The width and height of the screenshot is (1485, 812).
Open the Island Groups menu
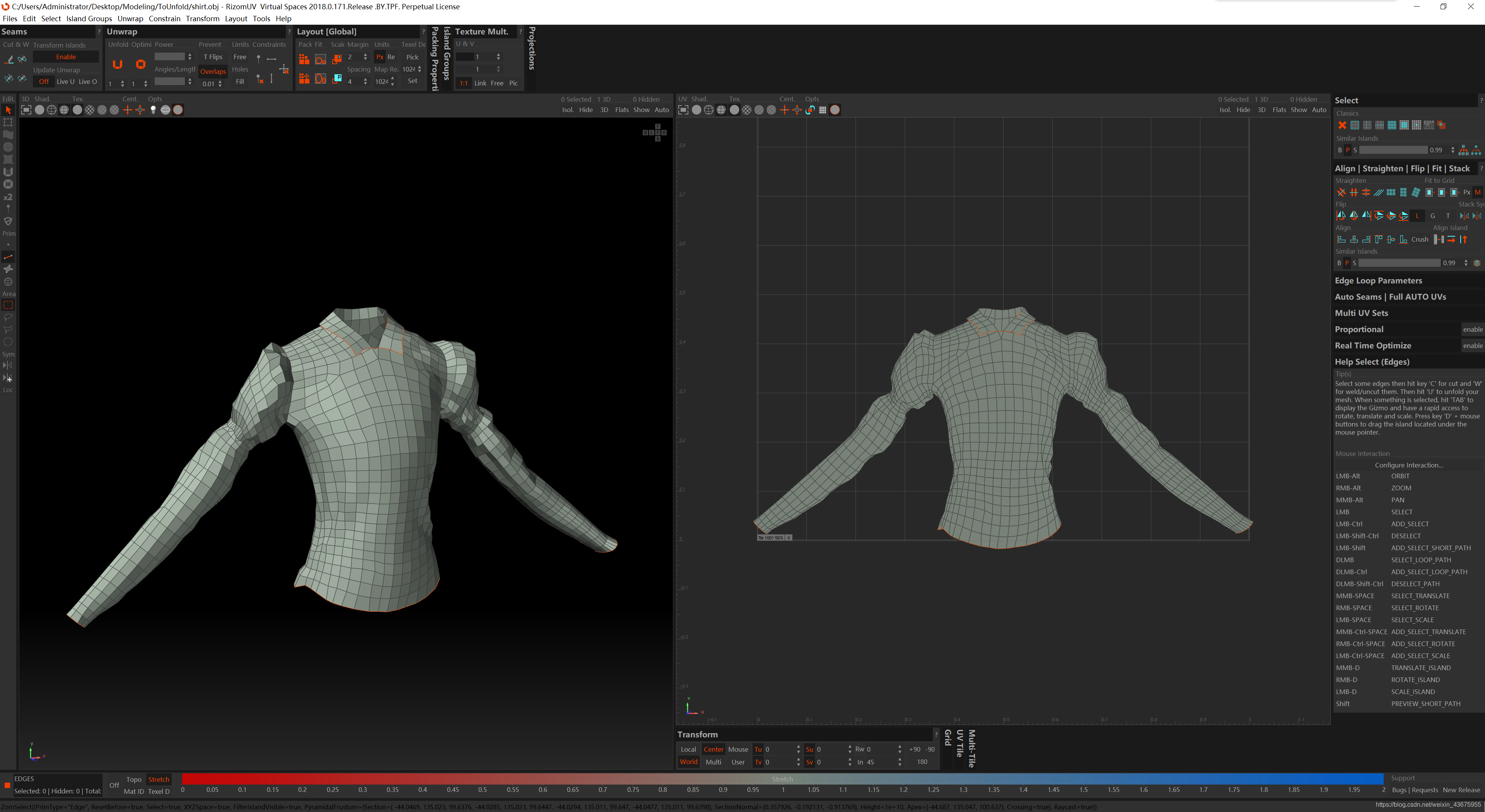[x=89, y=19]
